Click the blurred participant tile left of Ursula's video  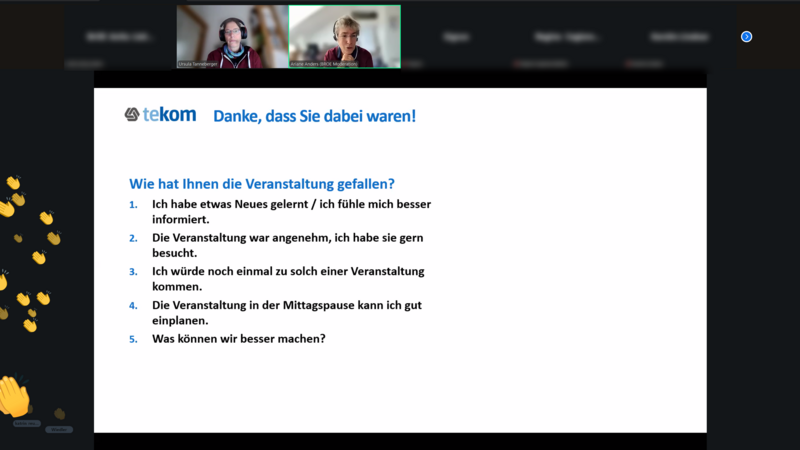(x=120, y=37)
